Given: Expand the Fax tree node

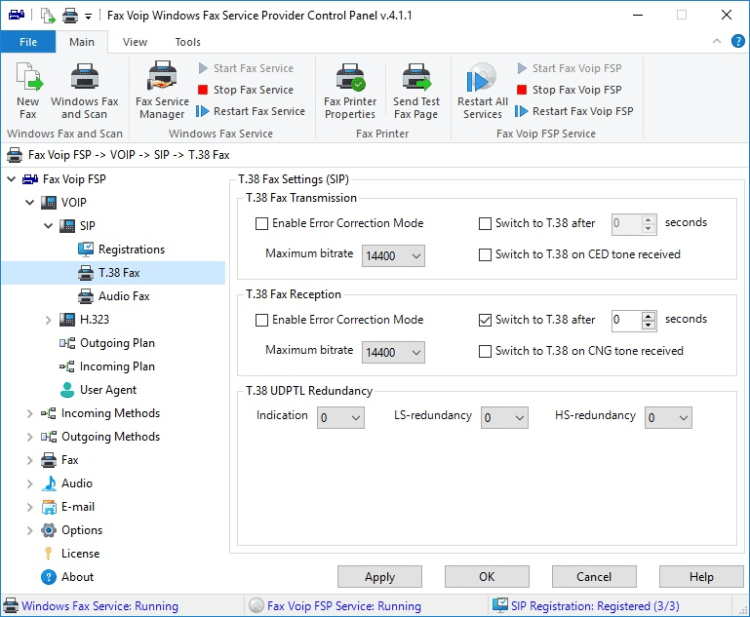Looking at the screenshot, I should tap(30, 460).
